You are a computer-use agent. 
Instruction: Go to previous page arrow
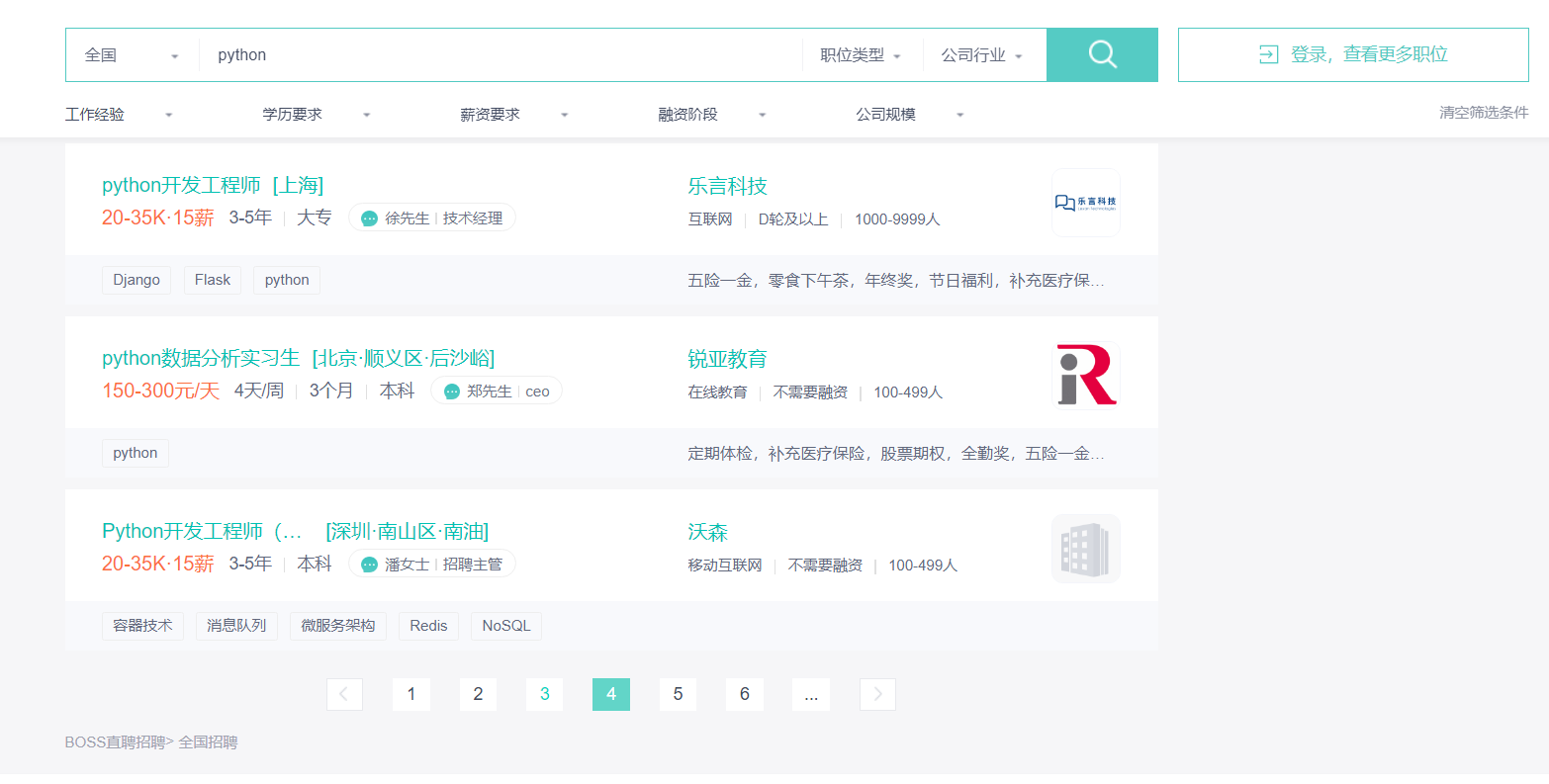pyautogui.click(x=344, y=694)
